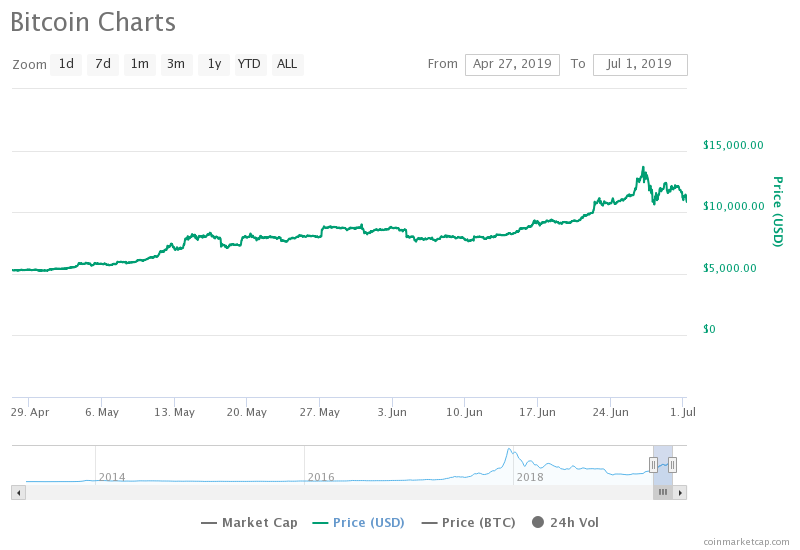Open the coinmarketcap.com credit link
Viewport: 800px width, 550px height.
coord(746,541)
